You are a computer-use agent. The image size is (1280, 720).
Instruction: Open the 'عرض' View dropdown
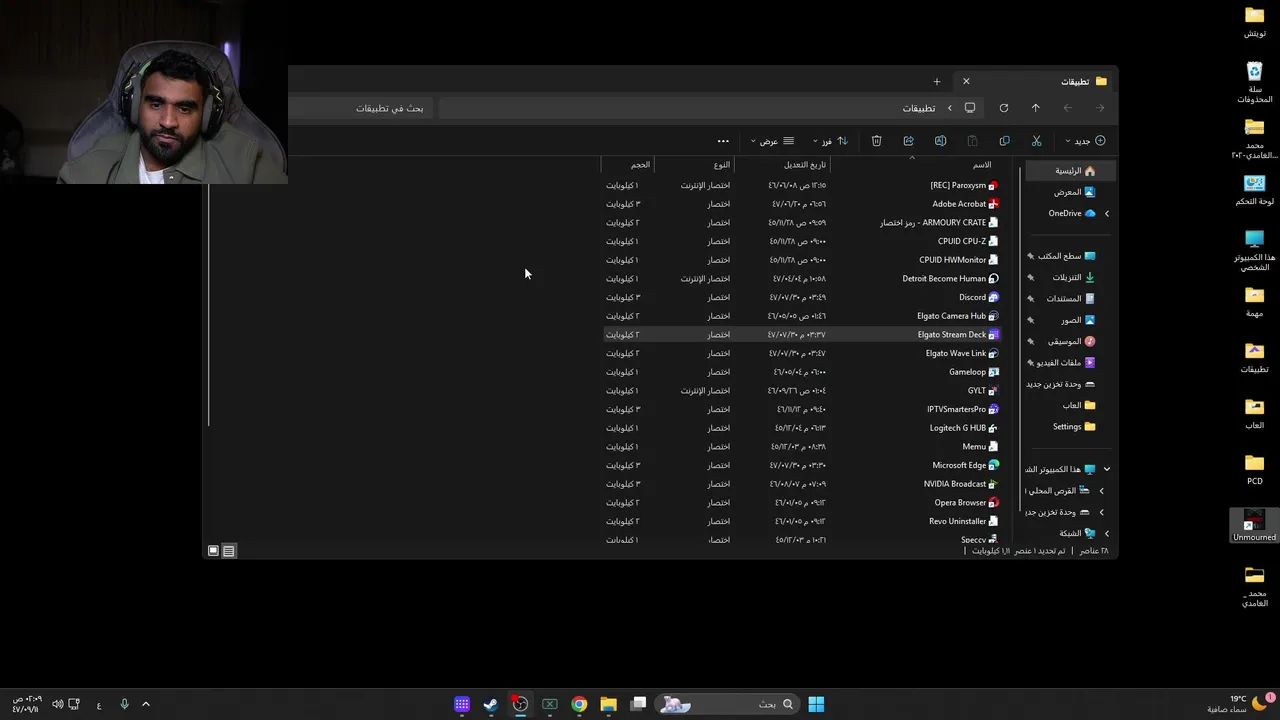(772, 141)
